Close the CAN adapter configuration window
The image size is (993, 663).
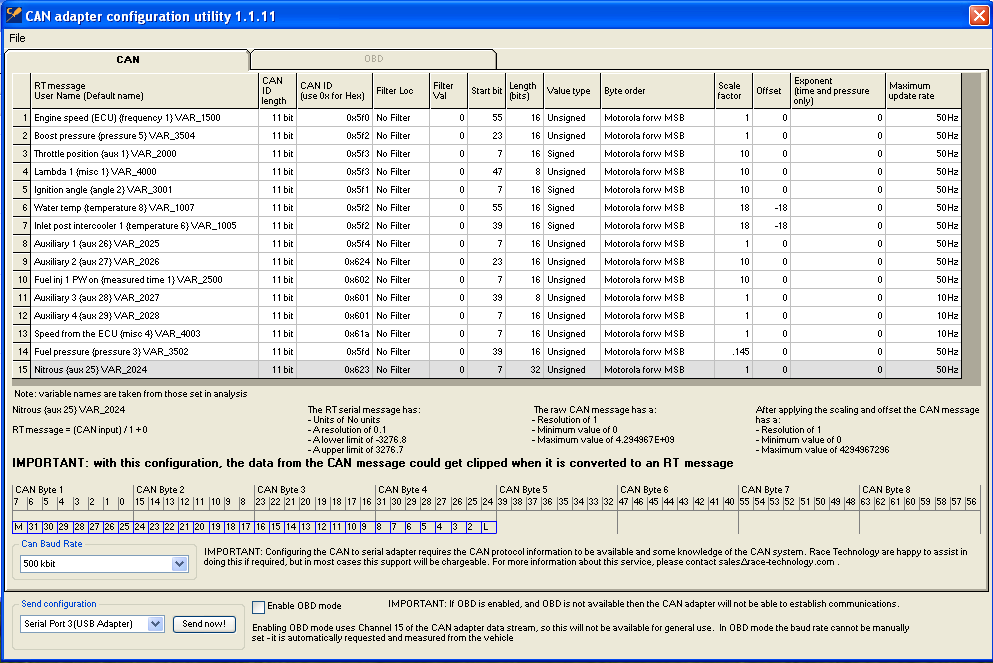click(x=977, y=15)
